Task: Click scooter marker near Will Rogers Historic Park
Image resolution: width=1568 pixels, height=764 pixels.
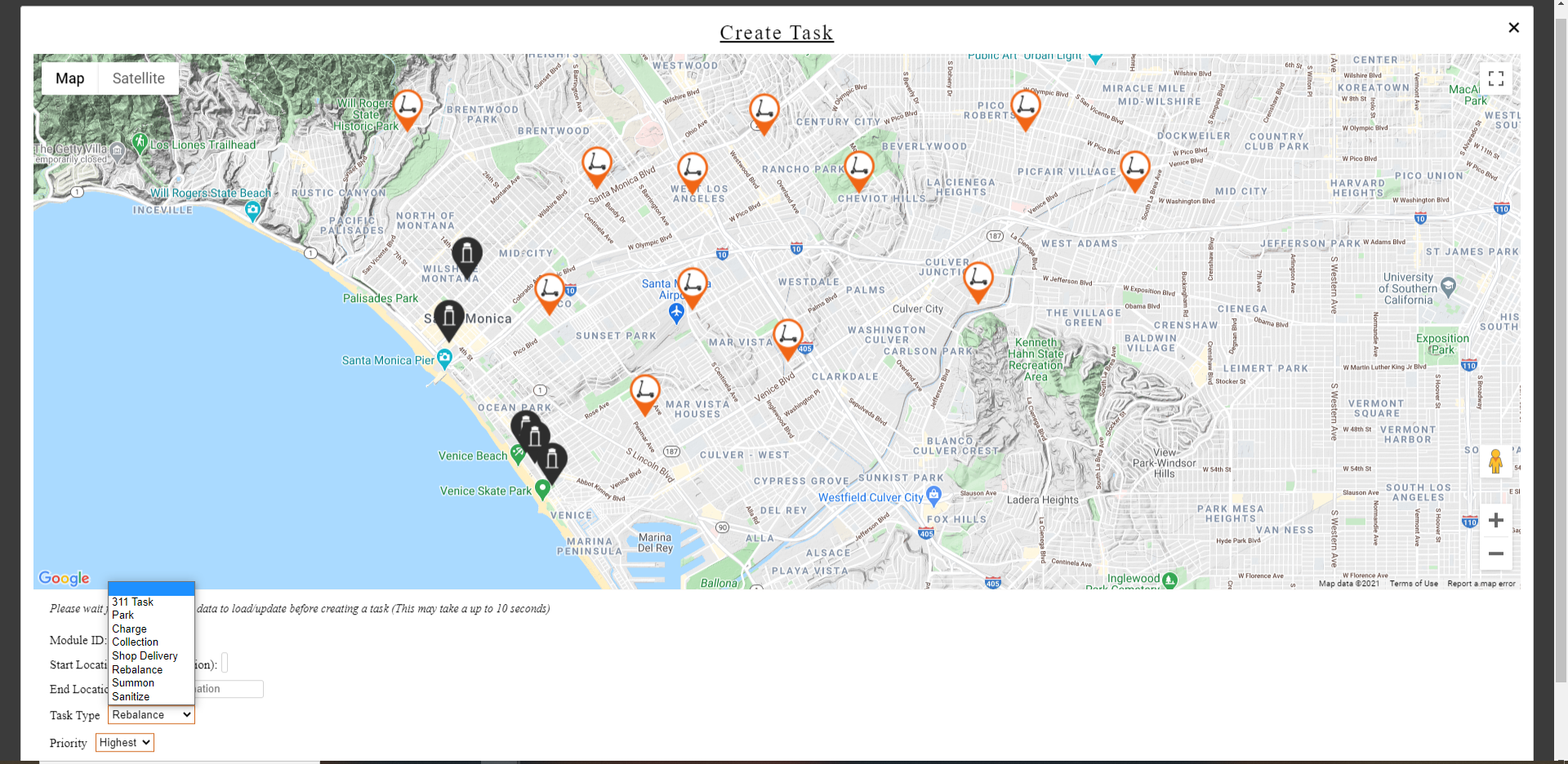Action: (408, 109)
